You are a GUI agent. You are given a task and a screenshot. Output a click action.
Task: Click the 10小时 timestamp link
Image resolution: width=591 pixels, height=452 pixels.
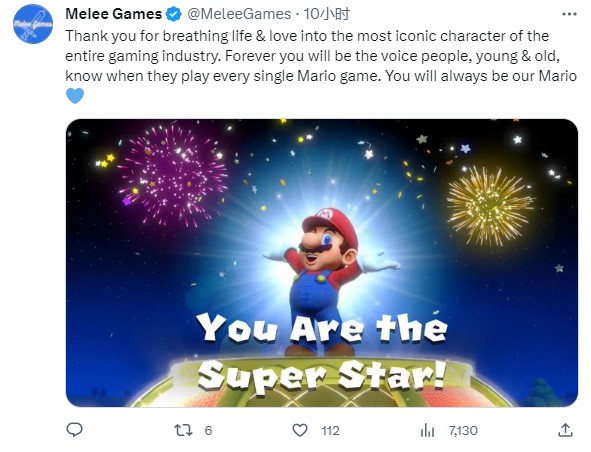point(326,14)
